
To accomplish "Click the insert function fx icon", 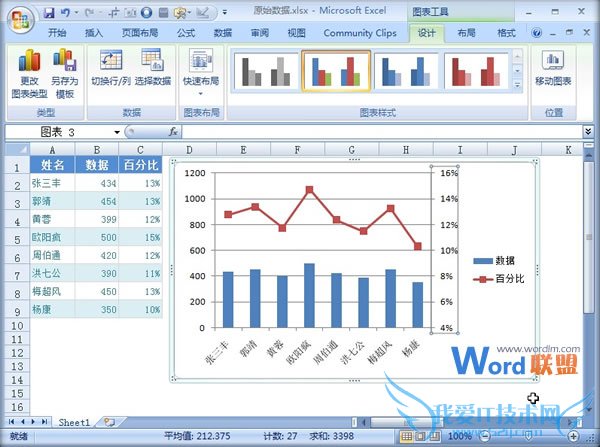I will (173, 132).
